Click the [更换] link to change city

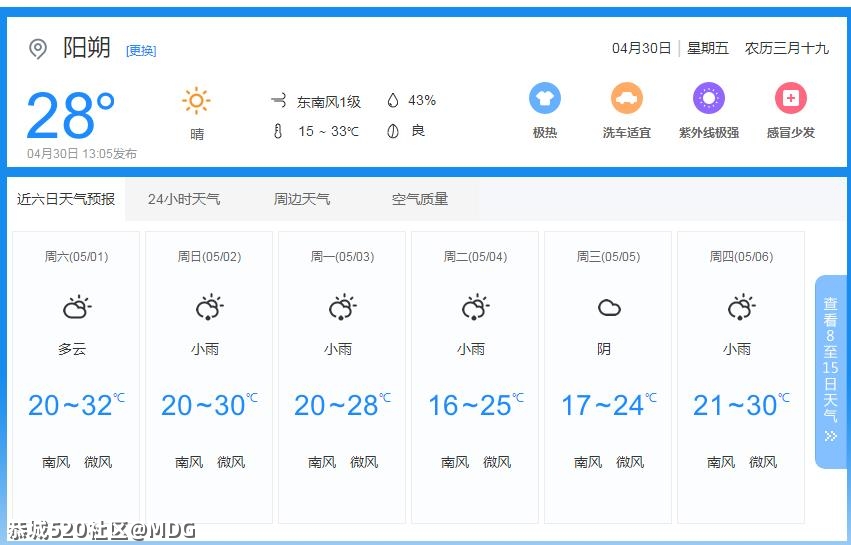pyautogui.click(x=141, y=50)
